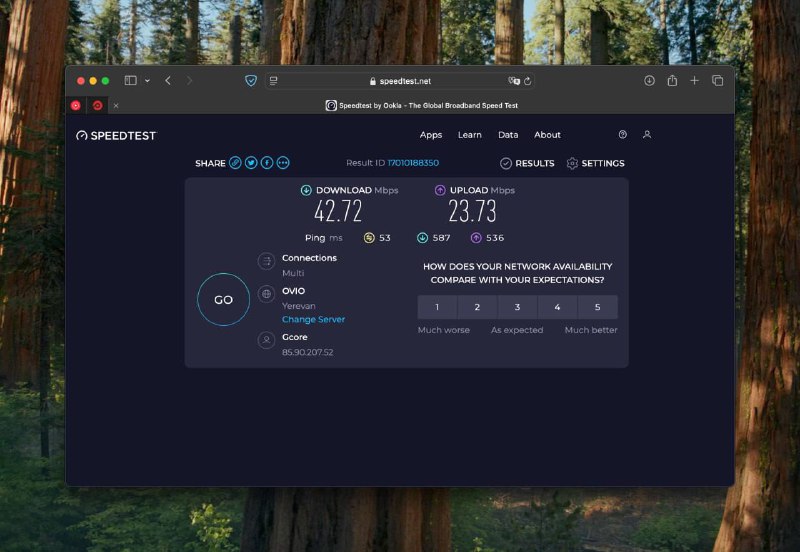Image resolution: width=800 pixels, height=552 pixels.
Task: Click the Multi connections label
Action: tap(293, 273)
